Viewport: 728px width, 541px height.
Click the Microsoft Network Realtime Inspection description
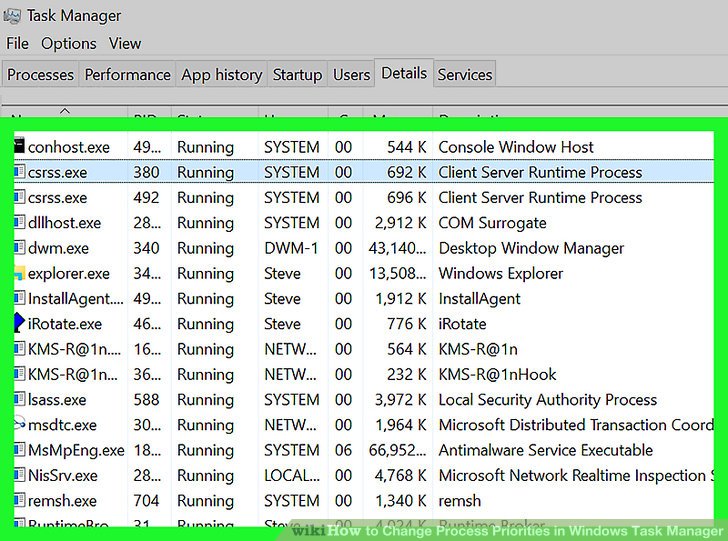576,476
